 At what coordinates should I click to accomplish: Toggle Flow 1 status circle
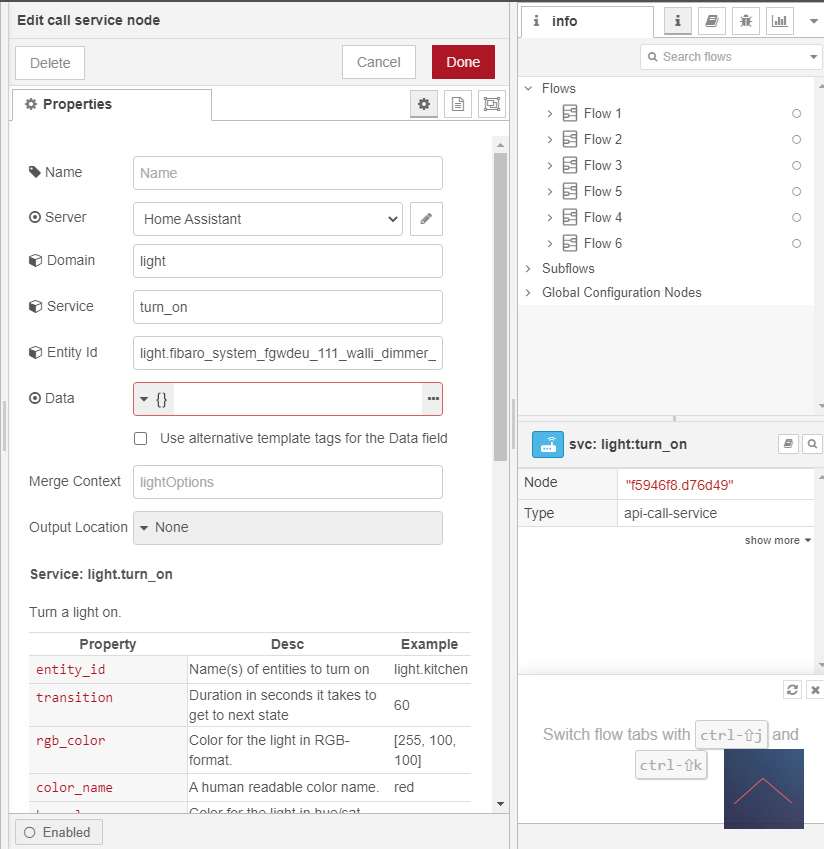tap(796, 114)
